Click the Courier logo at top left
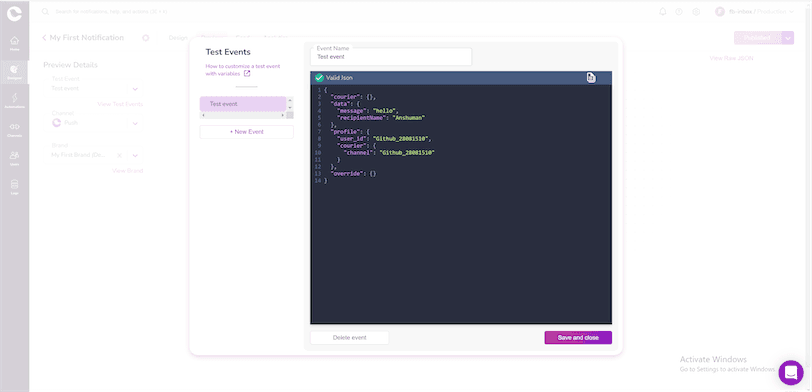This screenshot has height=392, width=812. (14, 13)
